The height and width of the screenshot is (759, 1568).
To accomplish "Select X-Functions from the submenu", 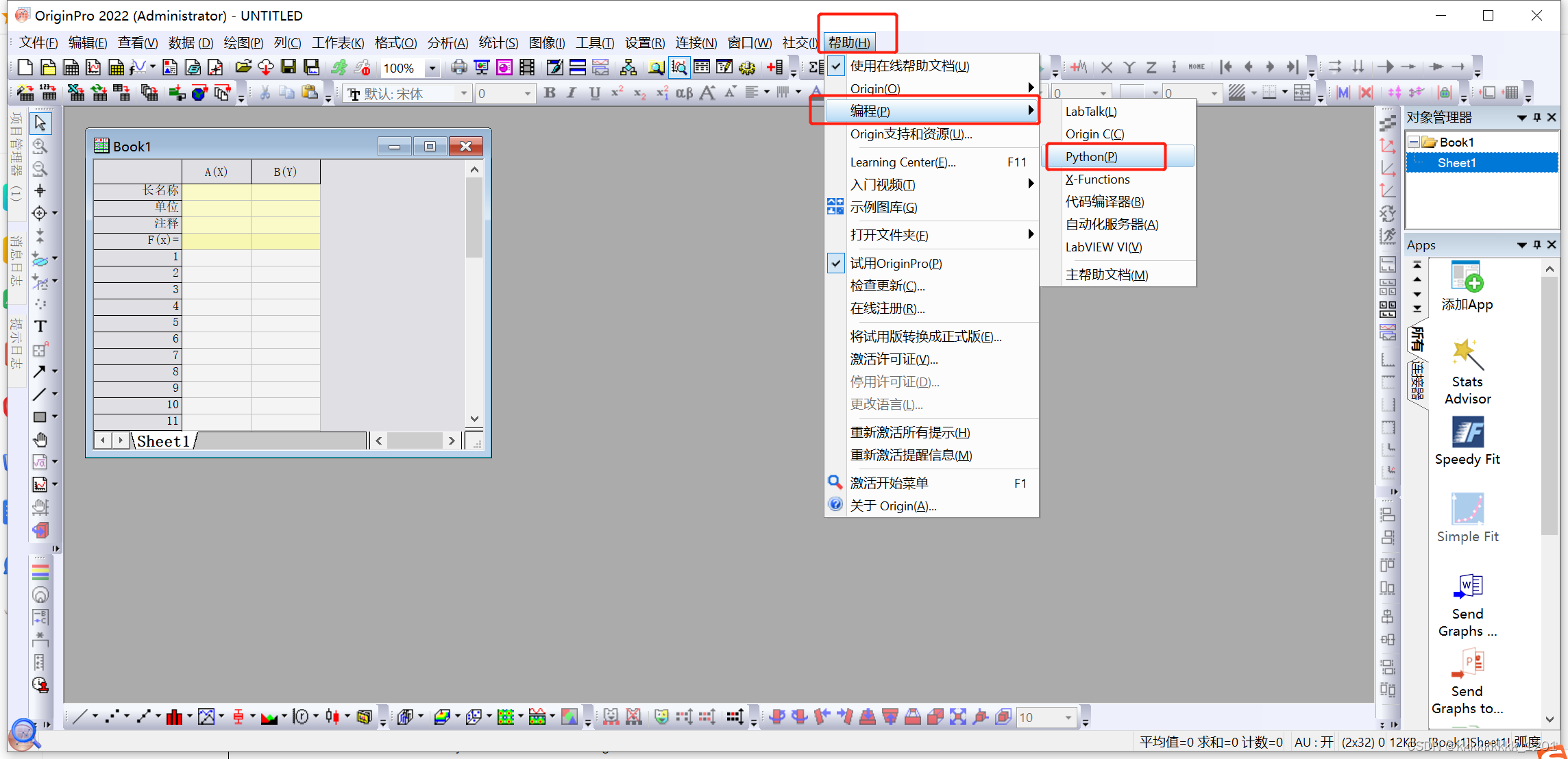I will click(x=1118, y=179).
